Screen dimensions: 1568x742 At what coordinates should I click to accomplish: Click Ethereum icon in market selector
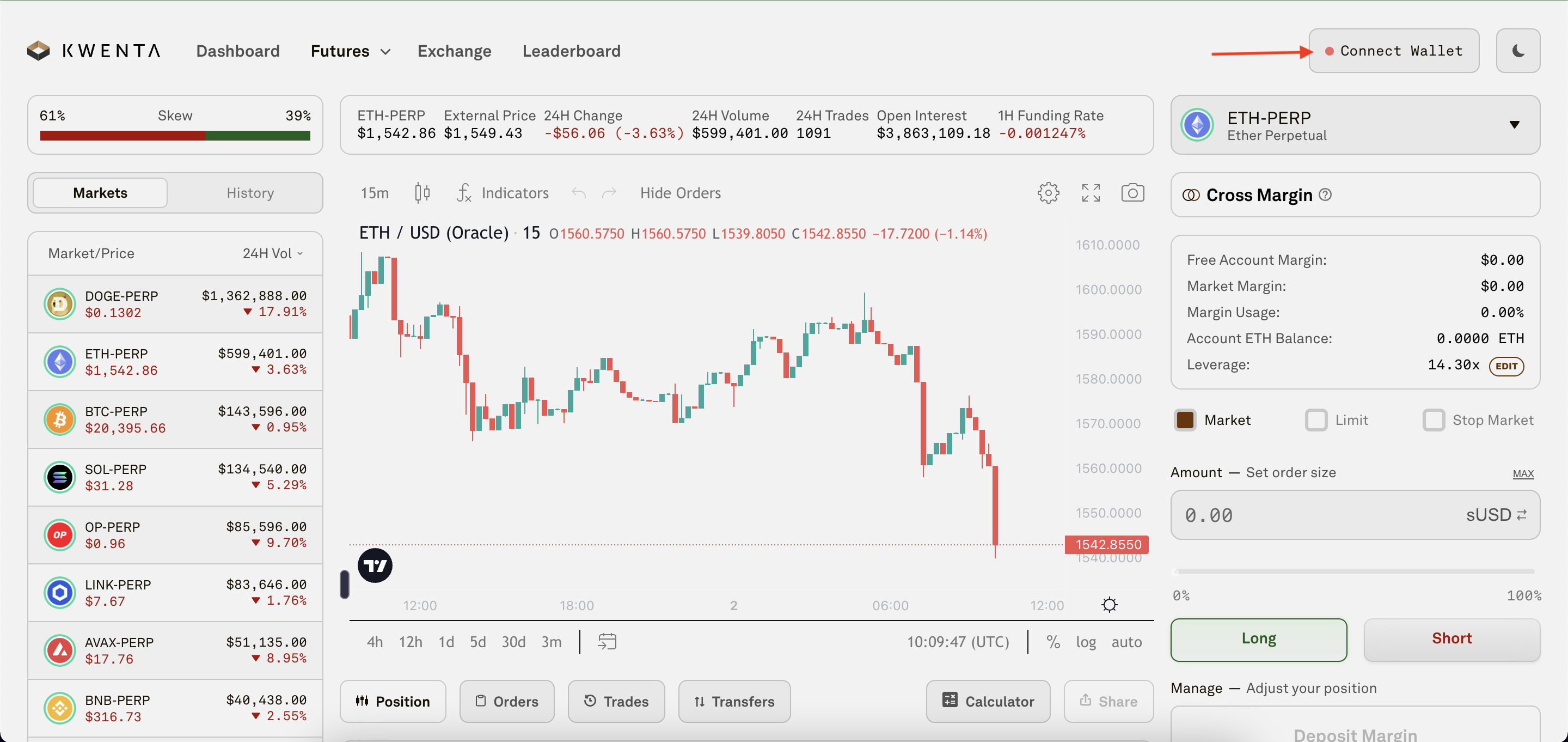[1197, 125]
